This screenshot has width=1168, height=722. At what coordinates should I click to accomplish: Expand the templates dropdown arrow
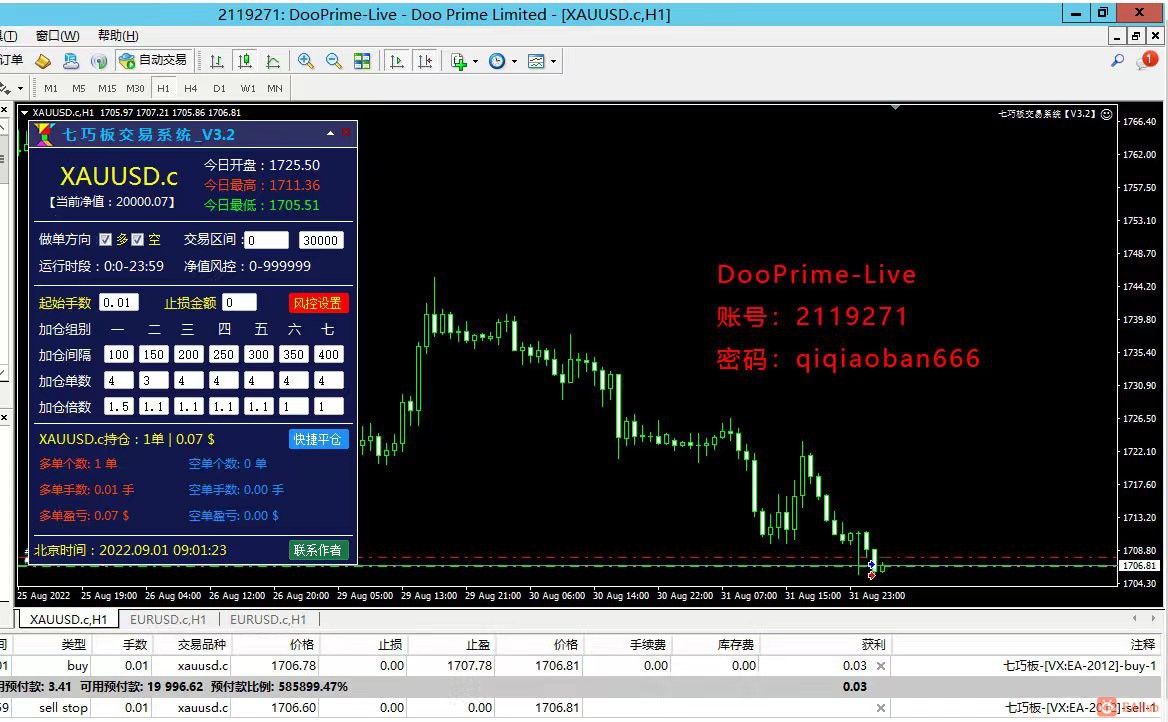(553, 62)
